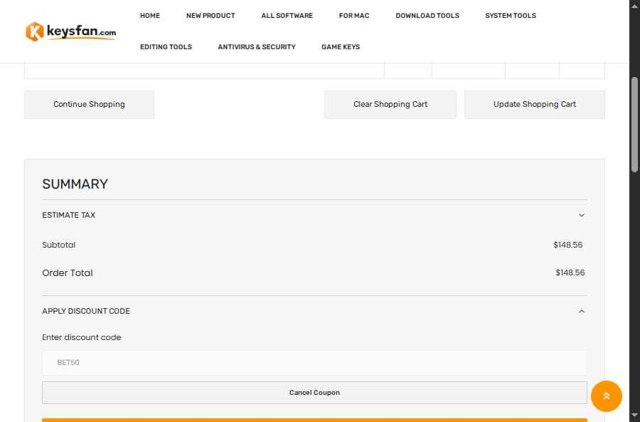Open Game Keys menu
Screen dimensions: 640x422
tap(341, 47)
